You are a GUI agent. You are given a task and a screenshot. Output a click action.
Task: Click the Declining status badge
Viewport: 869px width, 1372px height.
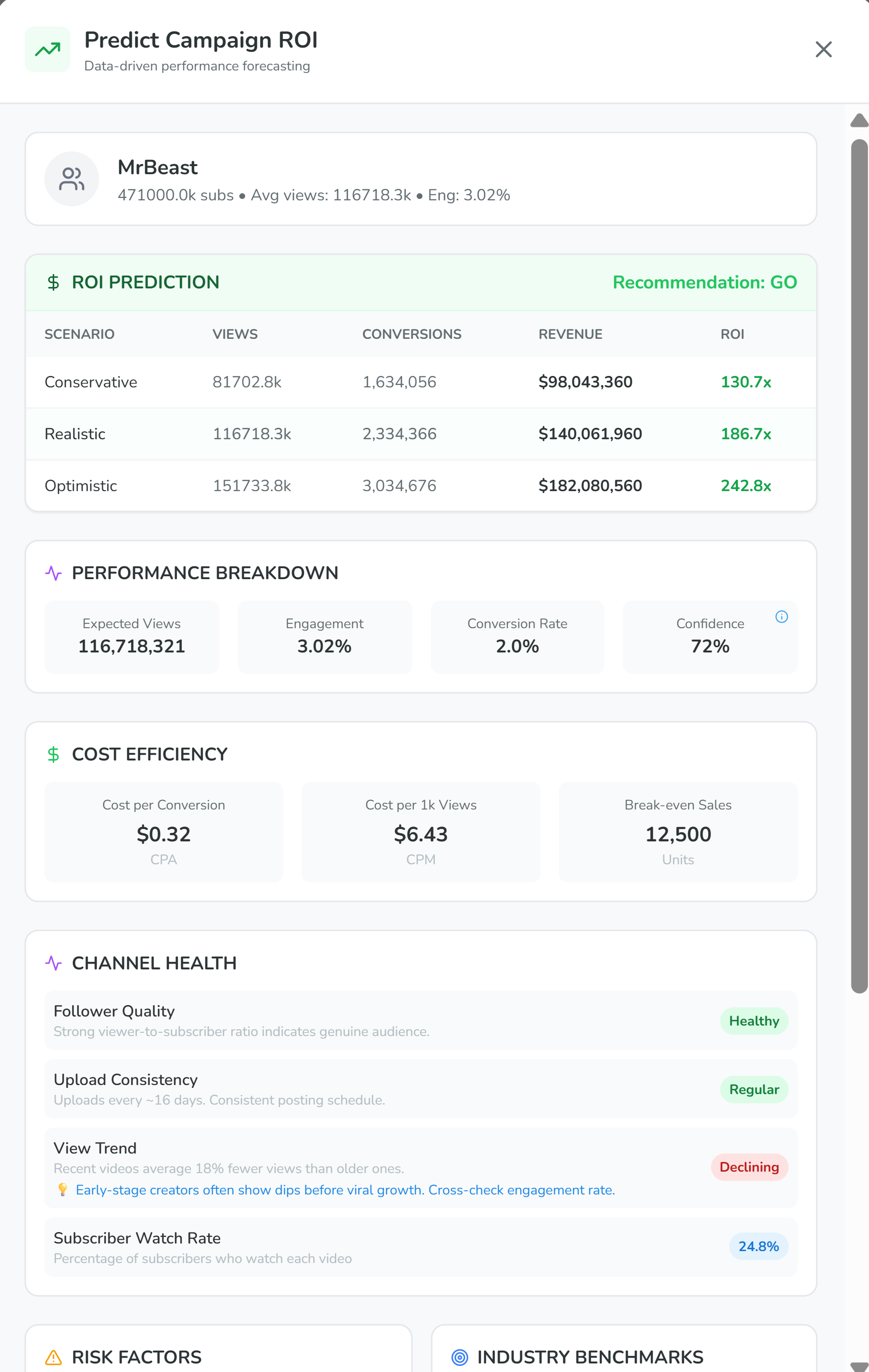point(750,1167)
